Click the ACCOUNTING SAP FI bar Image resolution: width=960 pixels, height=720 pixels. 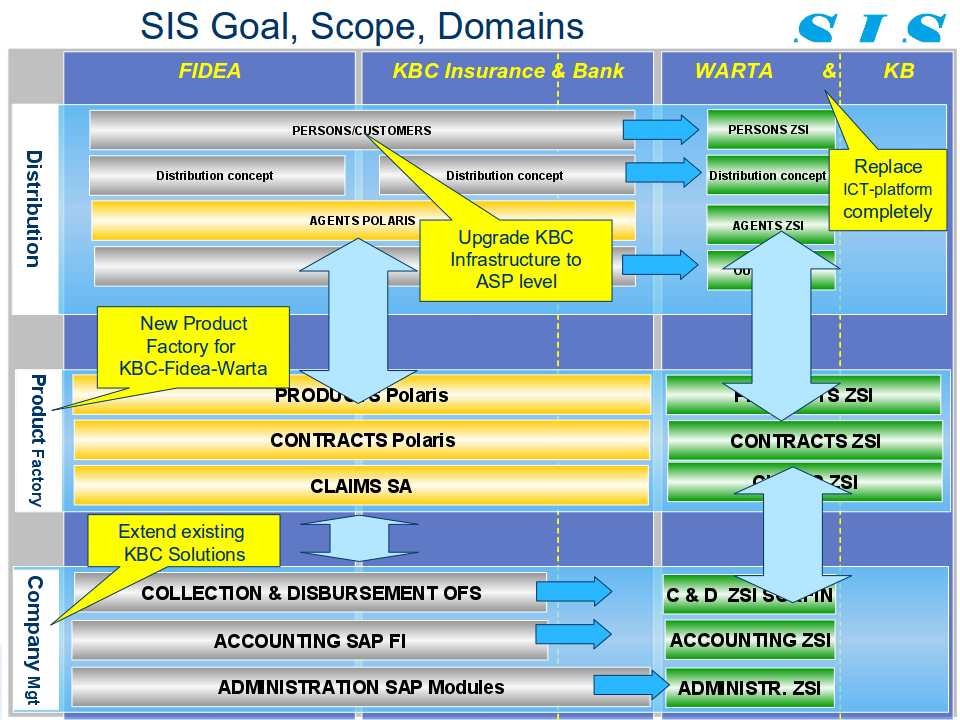tap(309, 640)
